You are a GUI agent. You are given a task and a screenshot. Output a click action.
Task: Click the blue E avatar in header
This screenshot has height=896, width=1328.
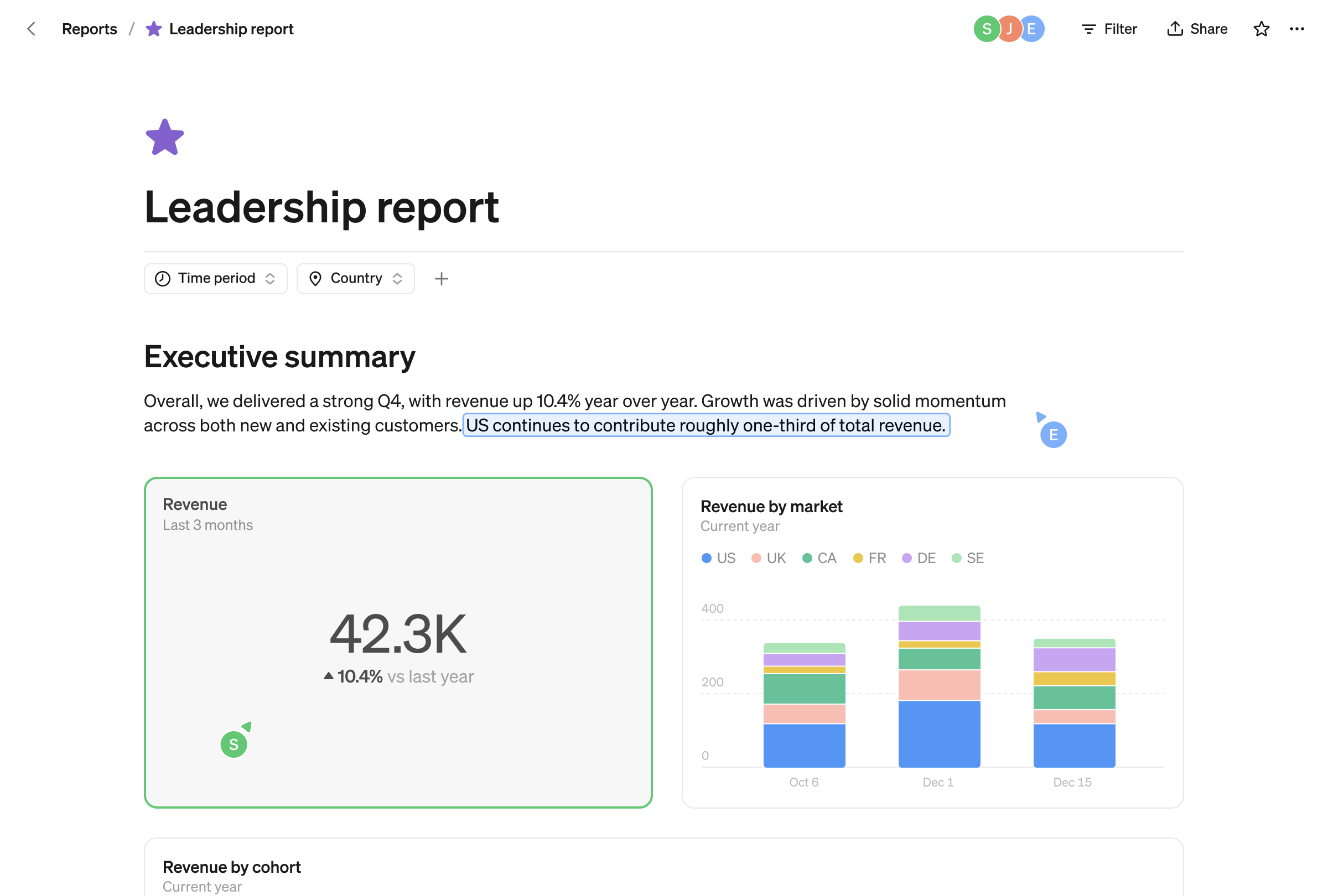tap(1033, 29)
